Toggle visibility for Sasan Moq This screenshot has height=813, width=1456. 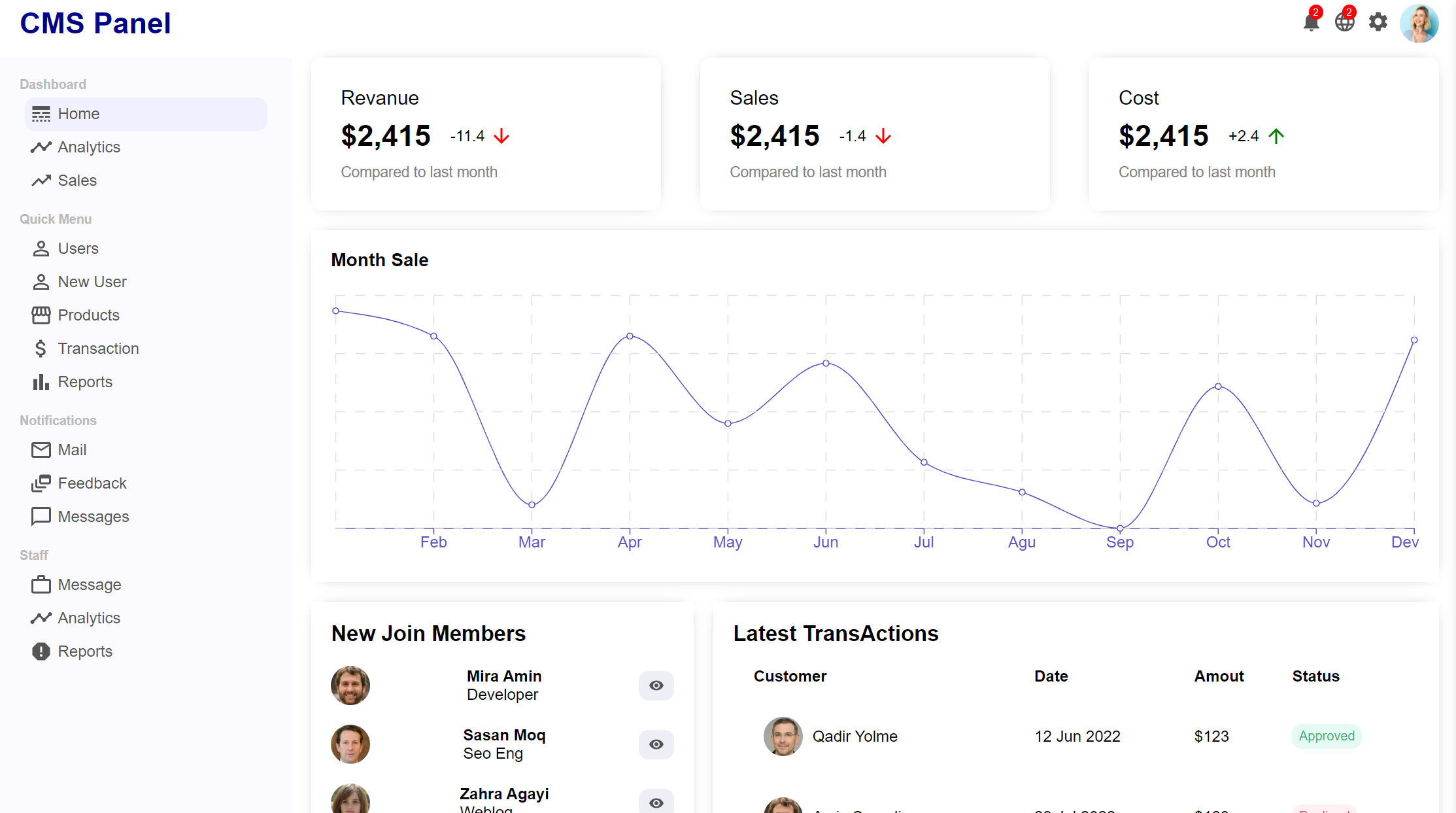tap(656, 744)
